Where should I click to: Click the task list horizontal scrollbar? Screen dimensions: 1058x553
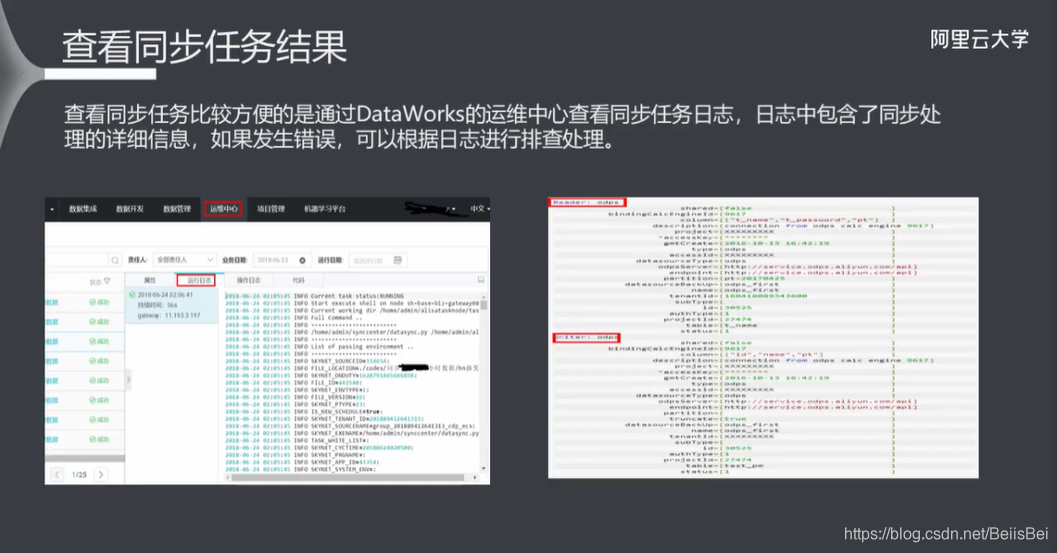(x=85, y=459)
